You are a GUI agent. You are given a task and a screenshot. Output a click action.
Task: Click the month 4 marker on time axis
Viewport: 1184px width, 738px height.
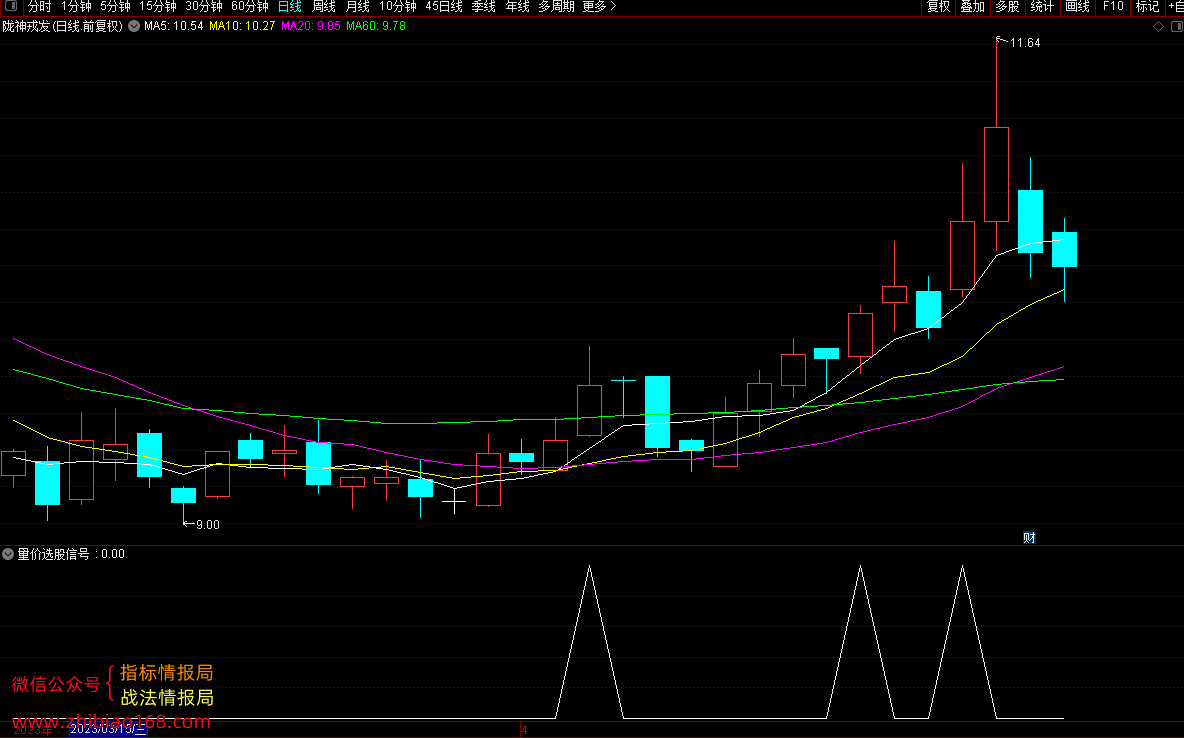[x=524, y=730]
